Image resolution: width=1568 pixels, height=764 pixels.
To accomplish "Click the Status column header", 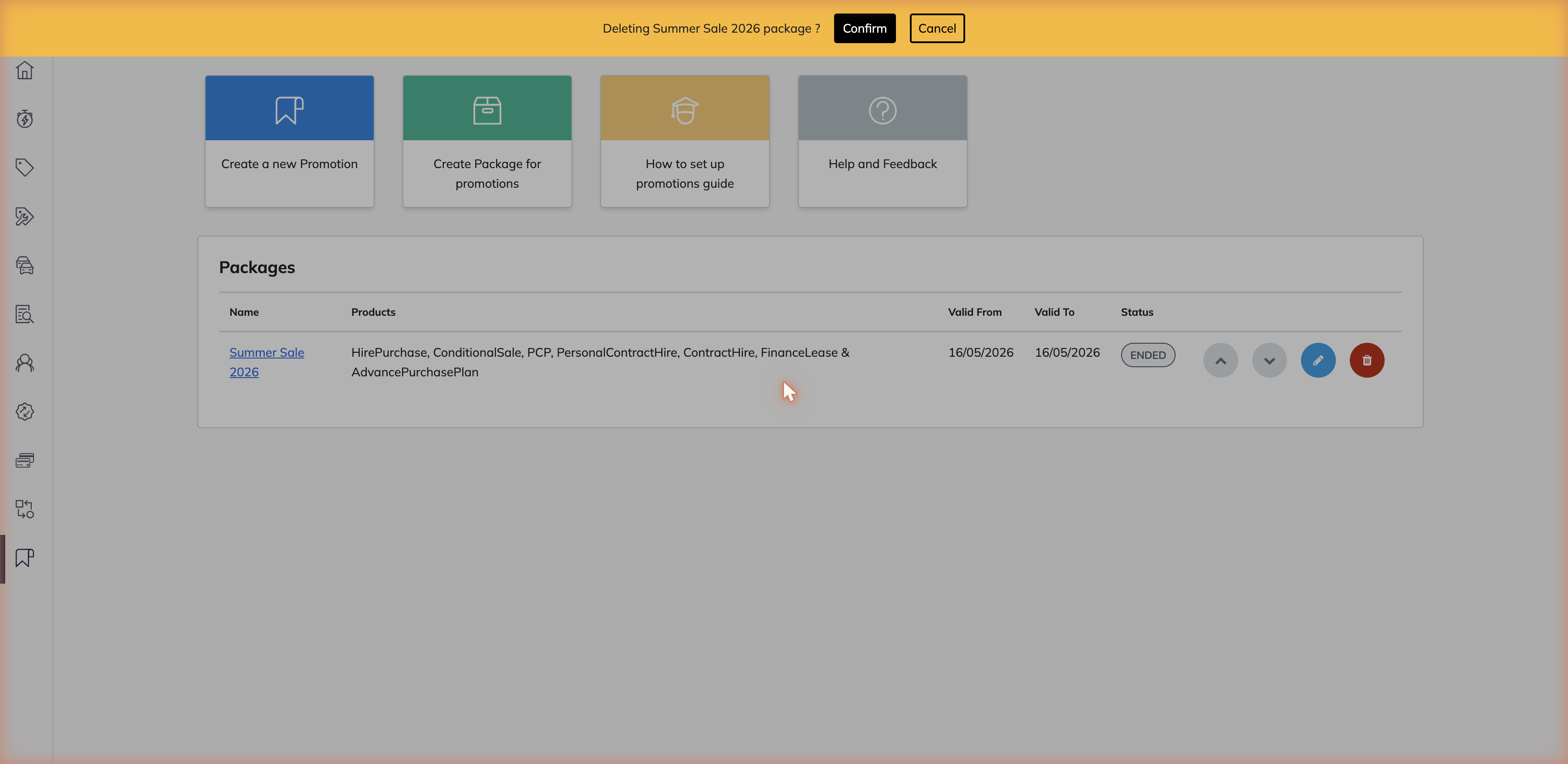I will (x=1137, y=312).
